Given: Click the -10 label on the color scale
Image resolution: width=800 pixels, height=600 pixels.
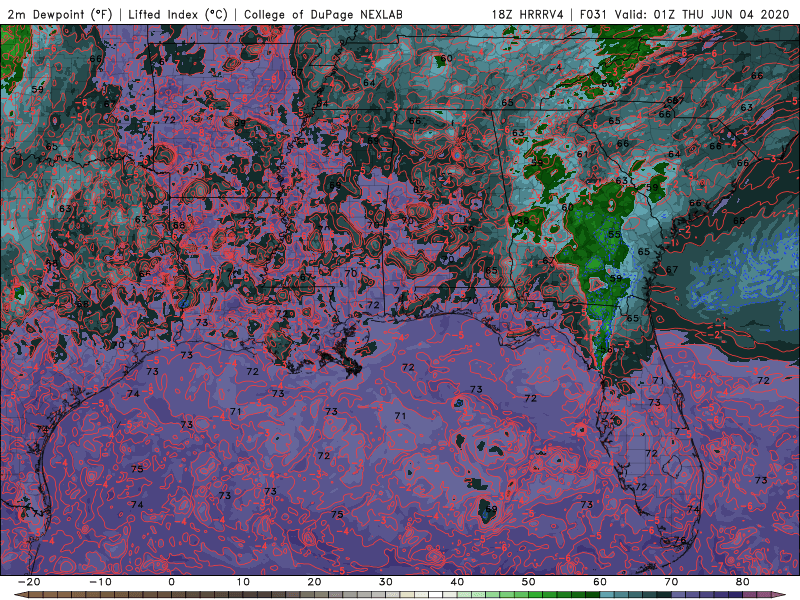Looking at the screenshot, I should (x=100, y=582).
